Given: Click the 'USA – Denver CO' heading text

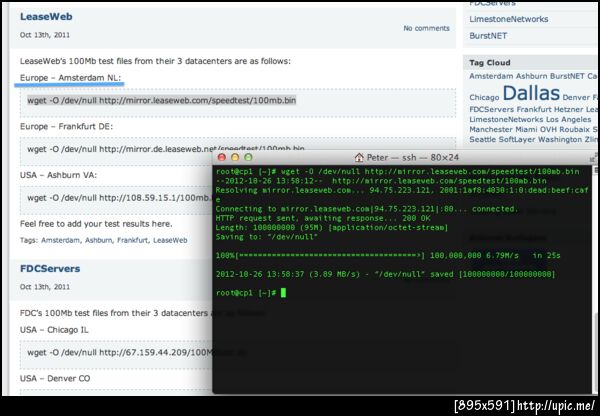Looking at the screenshot, I should click(x=55, y=378).
